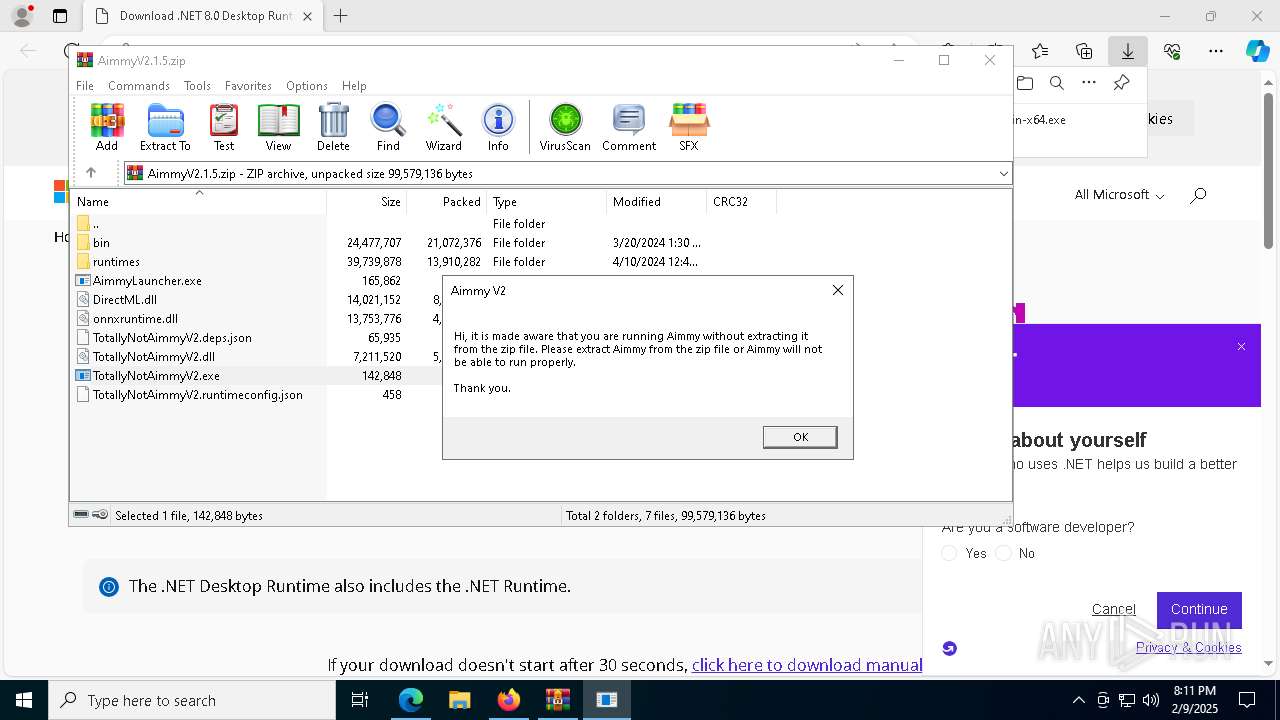Select TotallyNotAimmyV2.exe file
This screenshot has height=720, width=1280.
tap(156, 376)
